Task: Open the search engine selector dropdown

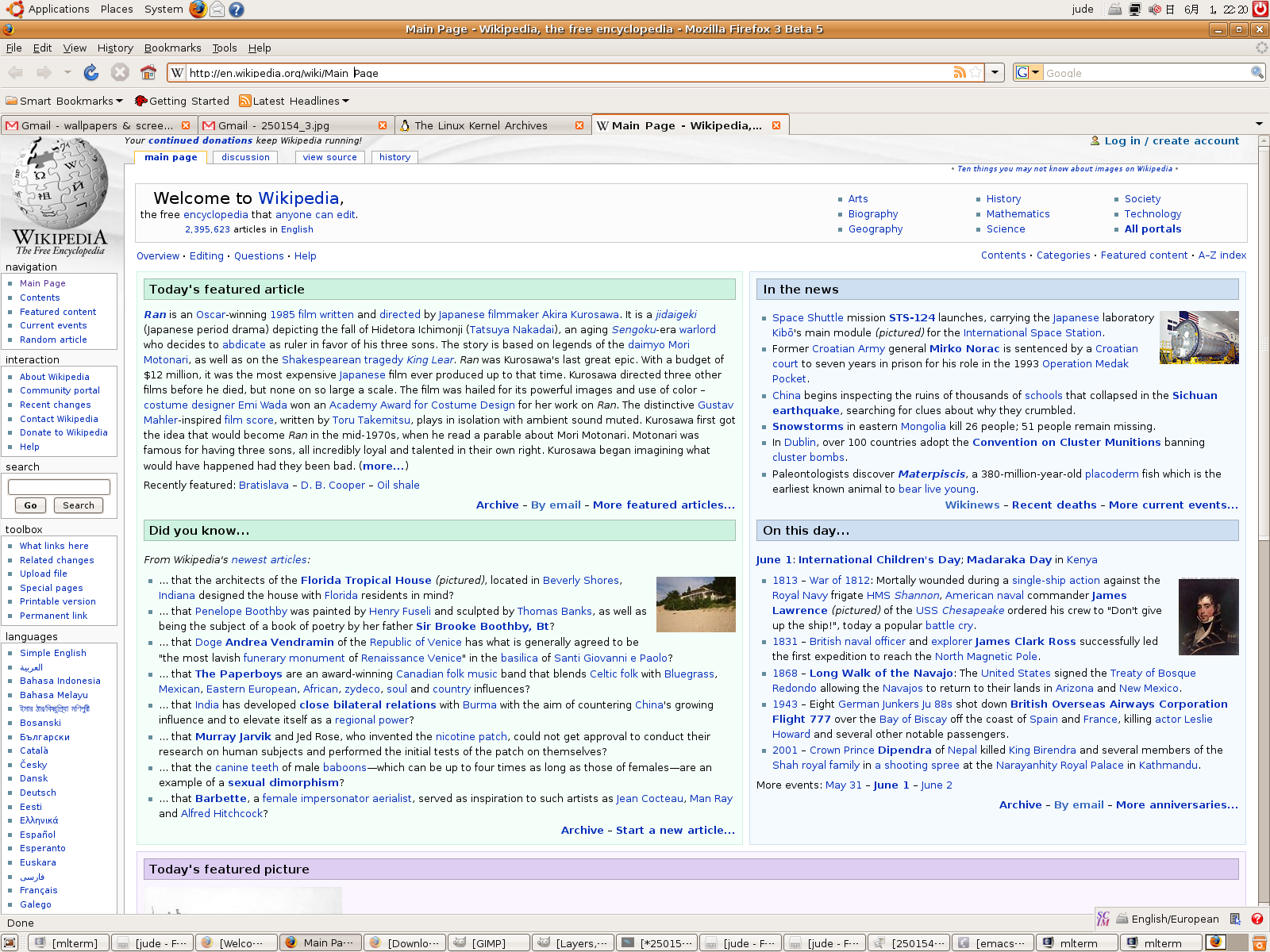Action: point(1029,72)
